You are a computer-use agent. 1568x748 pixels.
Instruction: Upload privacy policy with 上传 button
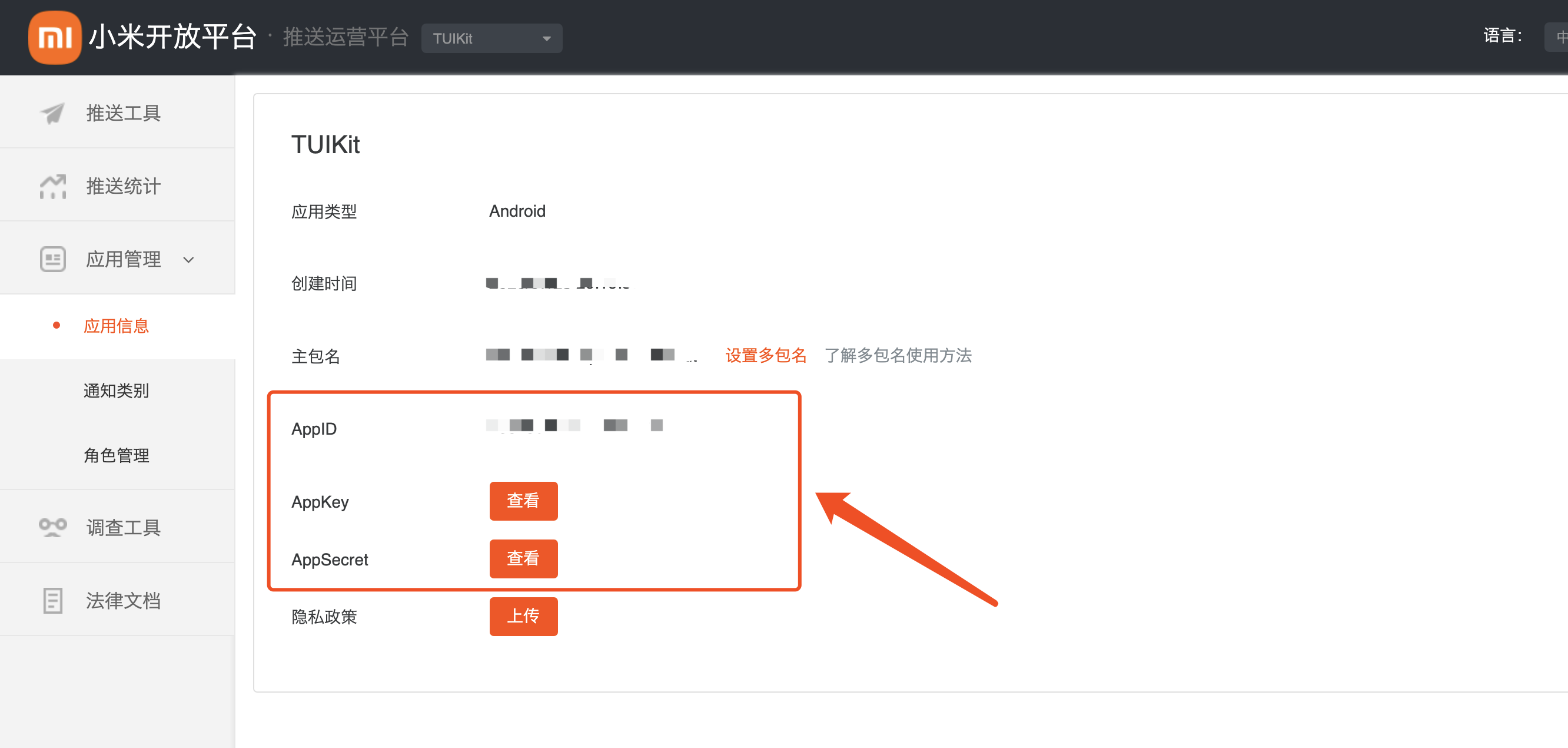523,617
